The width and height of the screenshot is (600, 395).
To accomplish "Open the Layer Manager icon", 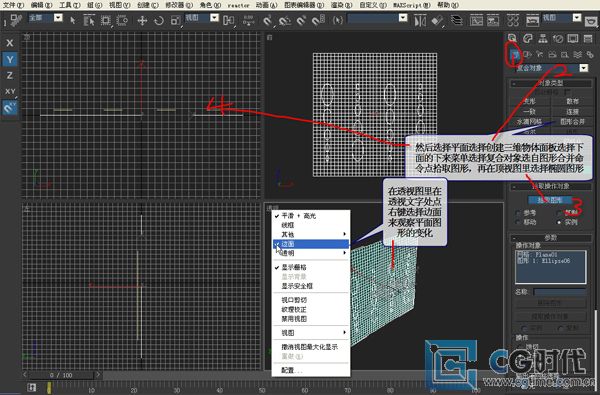I will (x=457, y=20).
